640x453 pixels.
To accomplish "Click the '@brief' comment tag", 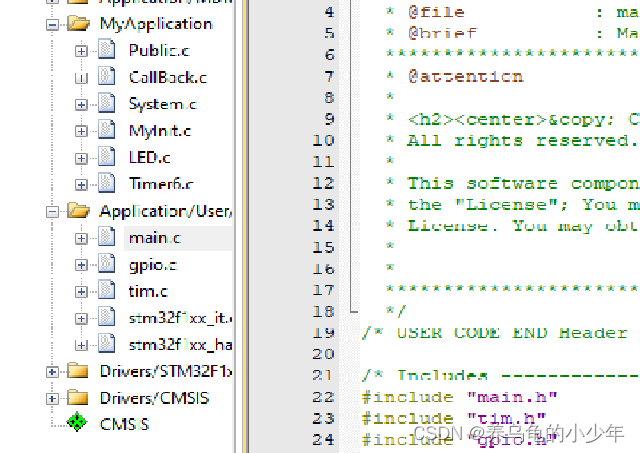I will pyautogui.click(x=442, y=33).
